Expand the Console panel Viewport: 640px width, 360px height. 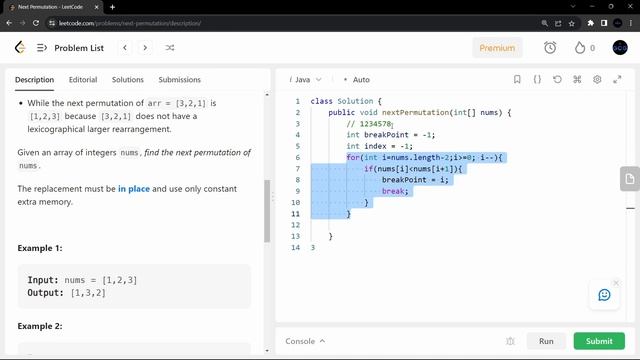tap(305, 341)
